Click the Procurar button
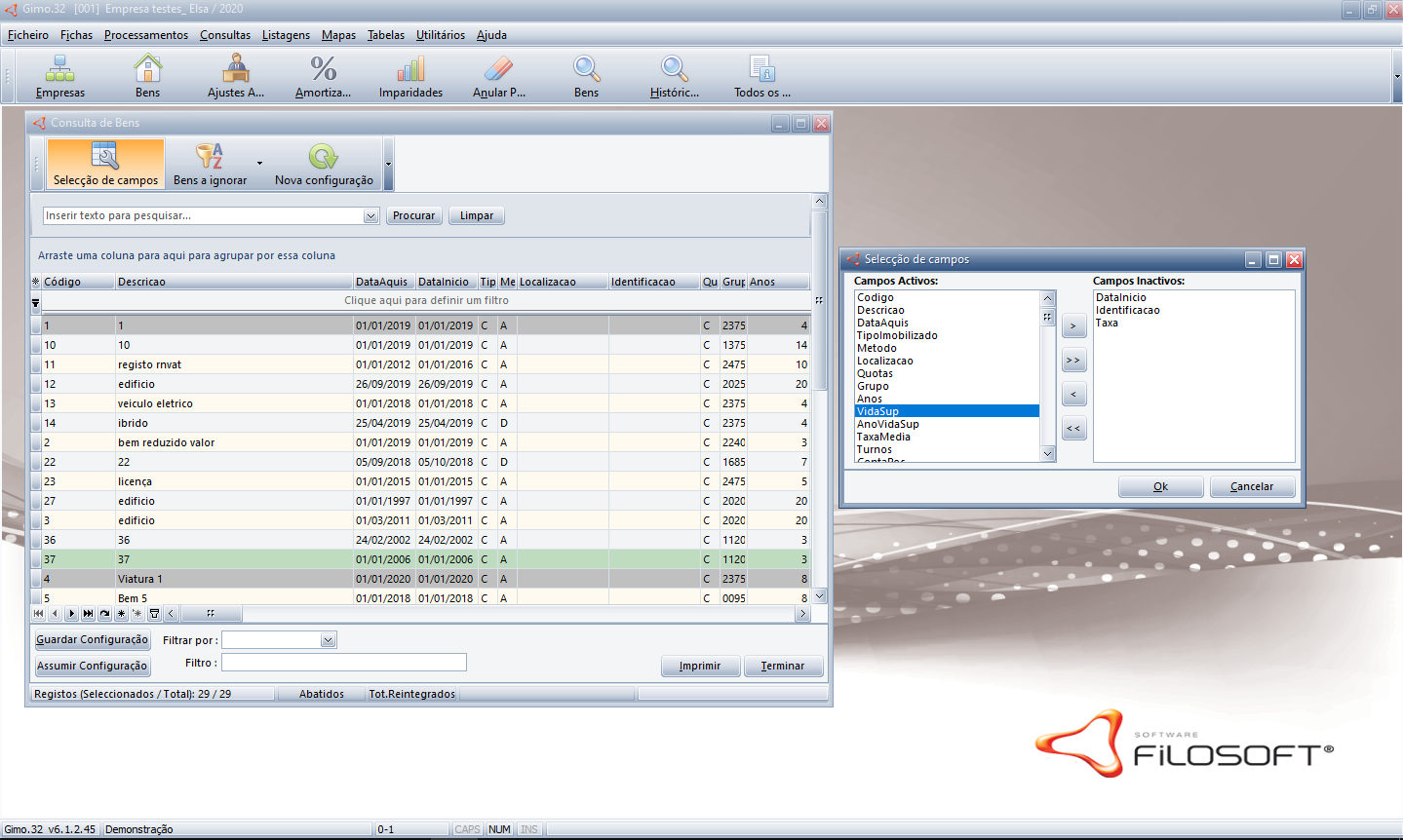This screenshot has height=840, width=1403. [413, 216]
